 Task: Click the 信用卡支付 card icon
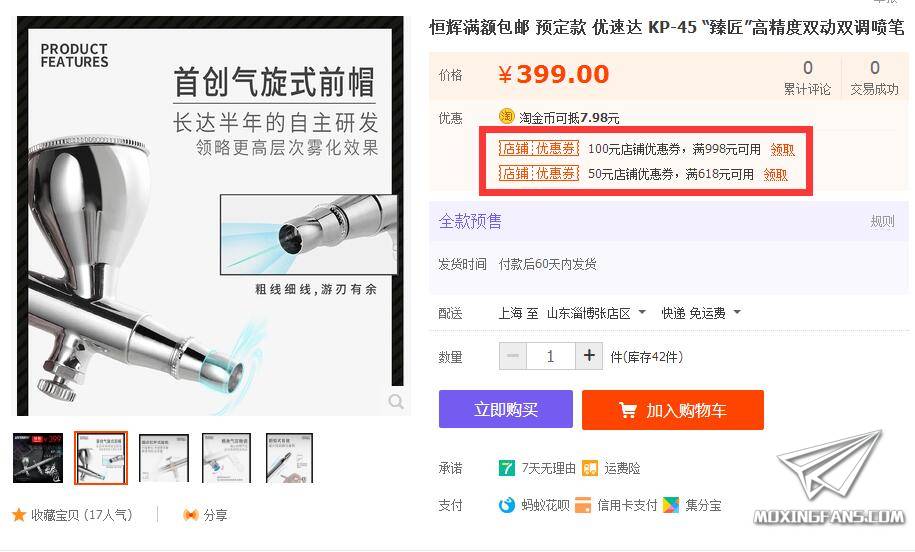coord(583,505)
